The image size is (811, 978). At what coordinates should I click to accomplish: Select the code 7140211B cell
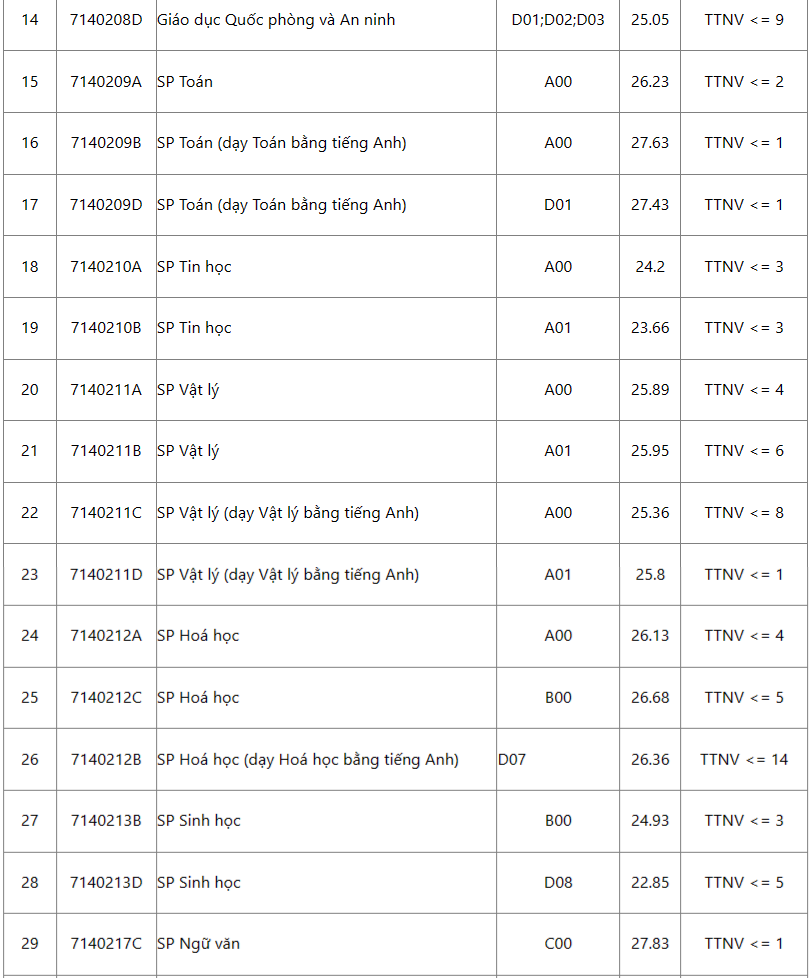click(x=106, y=451)
